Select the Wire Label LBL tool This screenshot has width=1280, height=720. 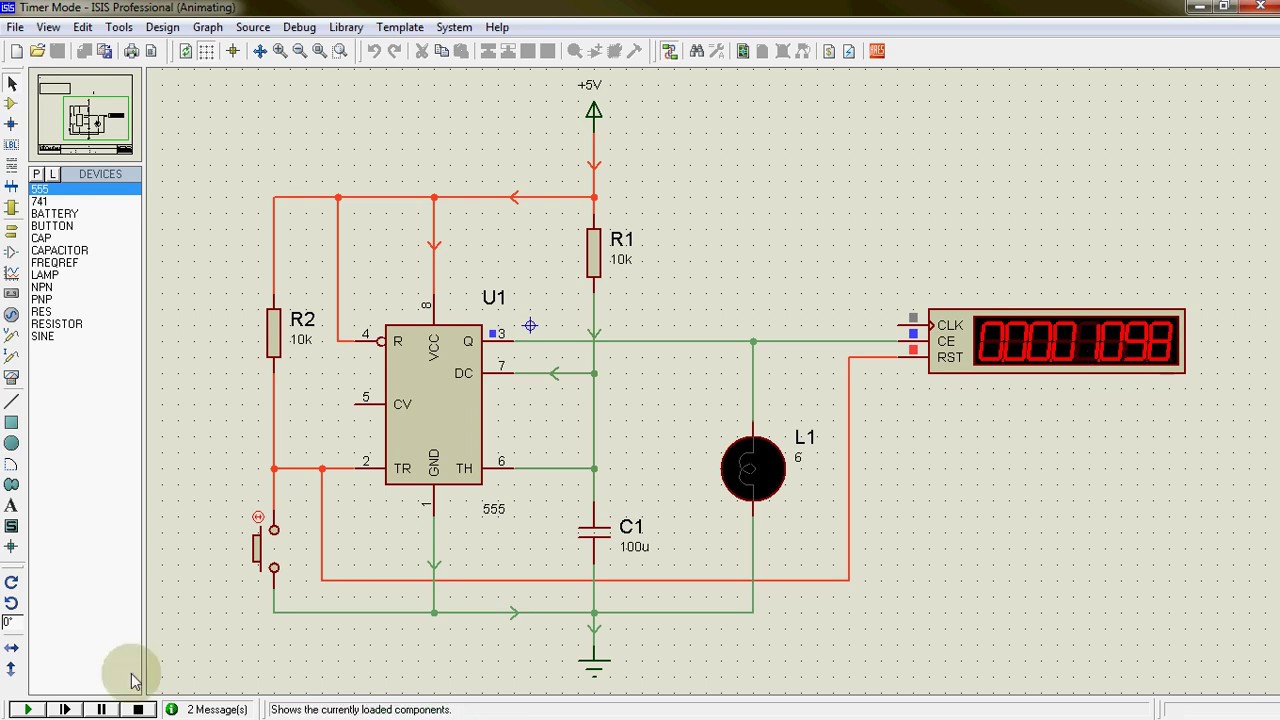pos(12,145)
